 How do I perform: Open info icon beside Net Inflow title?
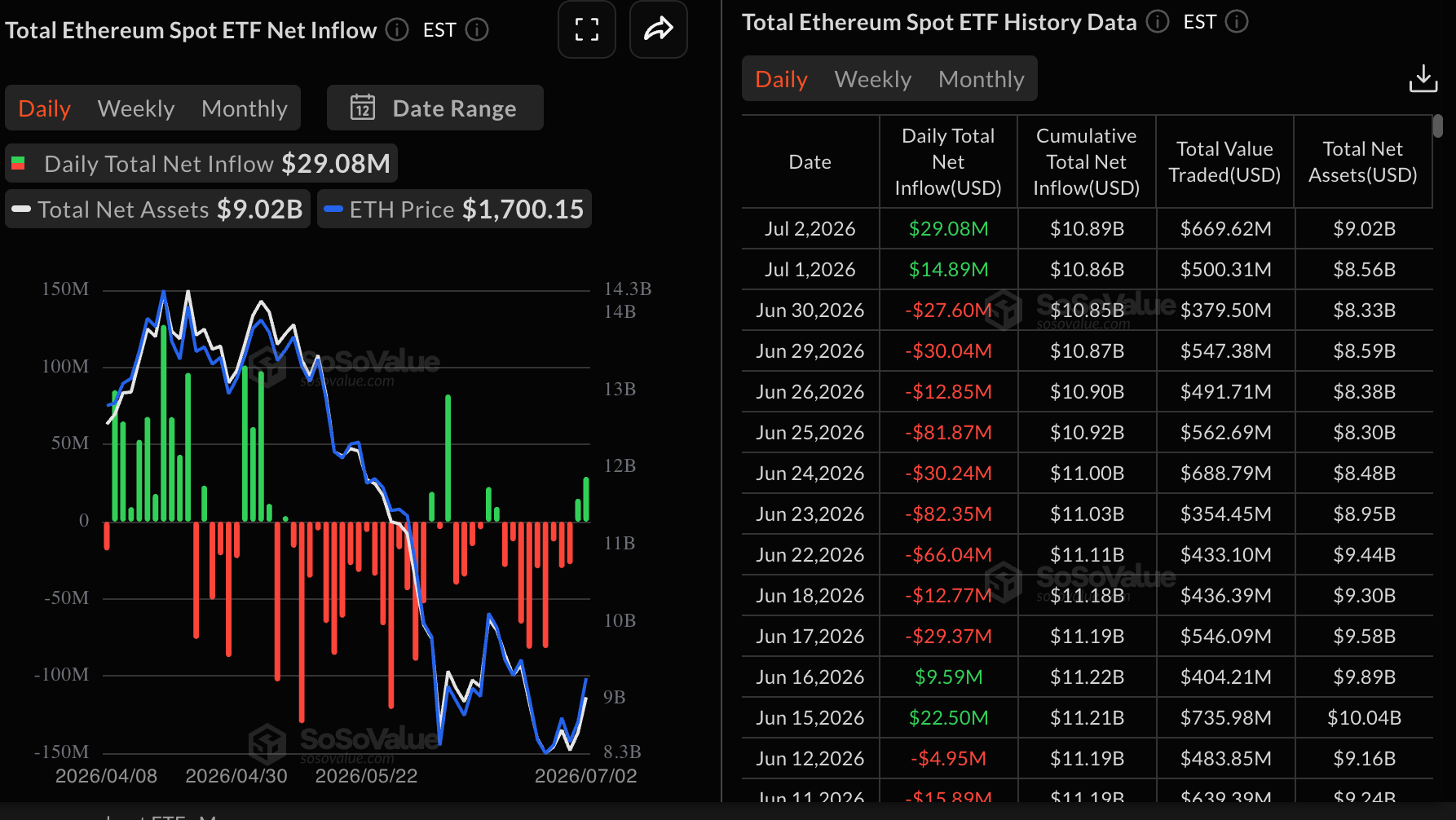(397, 30)
